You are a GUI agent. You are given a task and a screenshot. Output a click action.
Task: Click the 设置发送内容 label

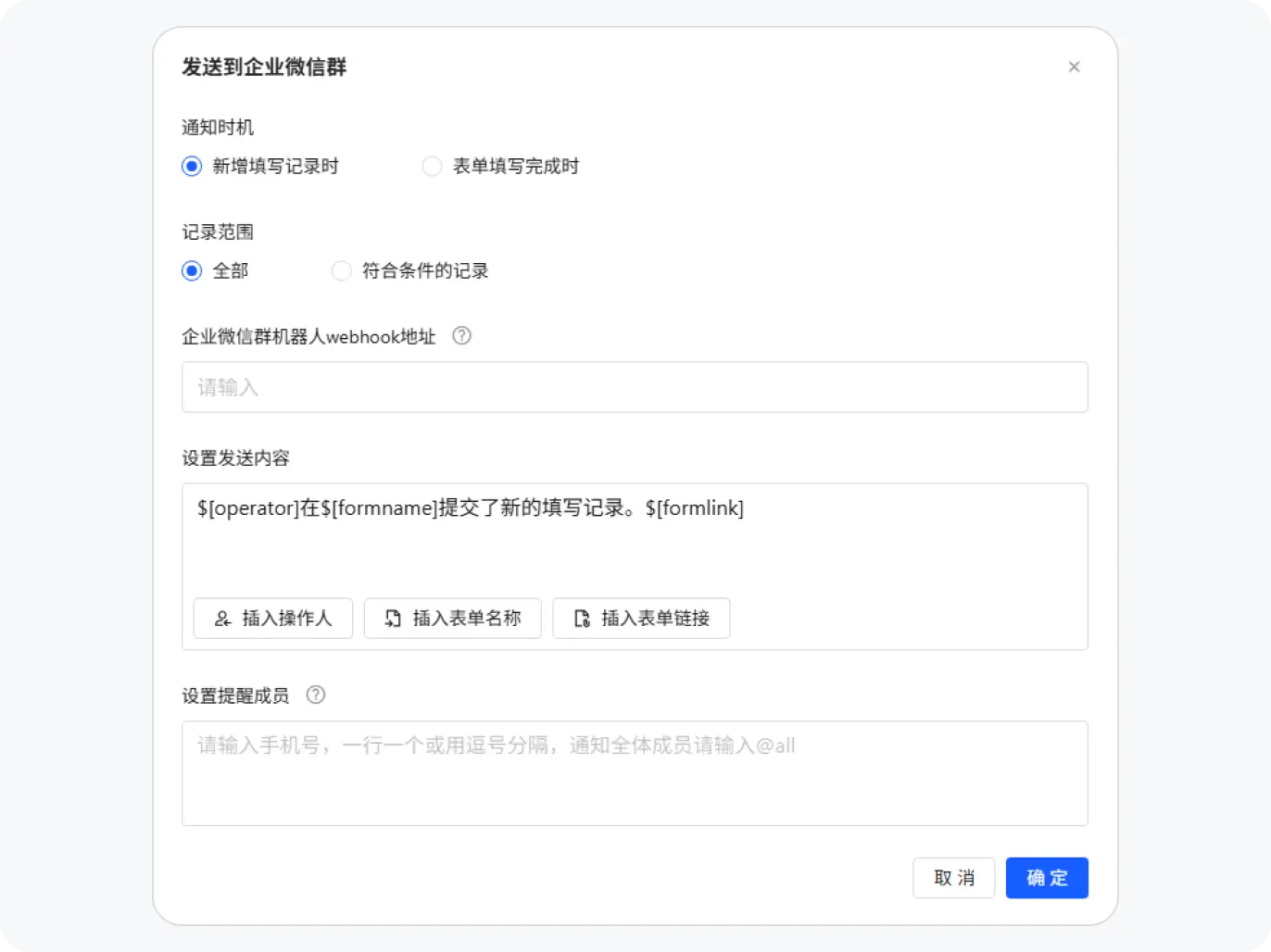pyautogui.click(x=236, y=458)
